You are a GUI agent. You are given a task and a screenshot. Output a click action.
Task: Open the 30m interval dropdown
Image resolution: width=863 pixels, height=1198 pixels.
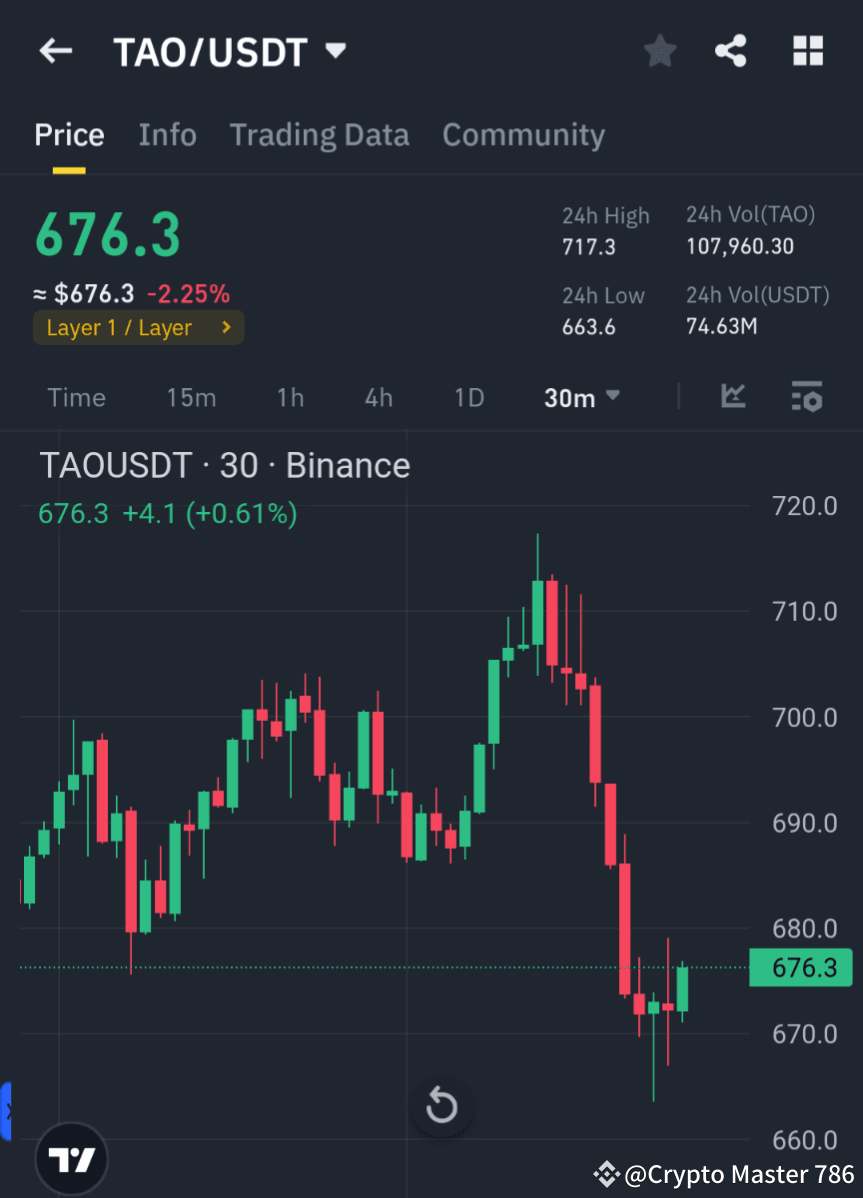[582, 398]
